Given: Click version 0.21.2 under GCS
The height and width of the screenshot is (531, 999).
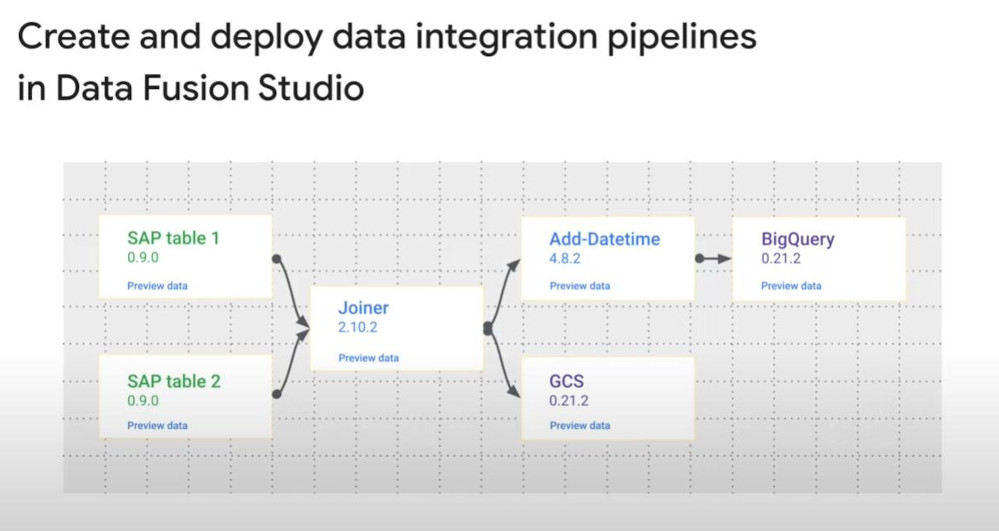Looking at the screenshot, I should pos(569,400).
